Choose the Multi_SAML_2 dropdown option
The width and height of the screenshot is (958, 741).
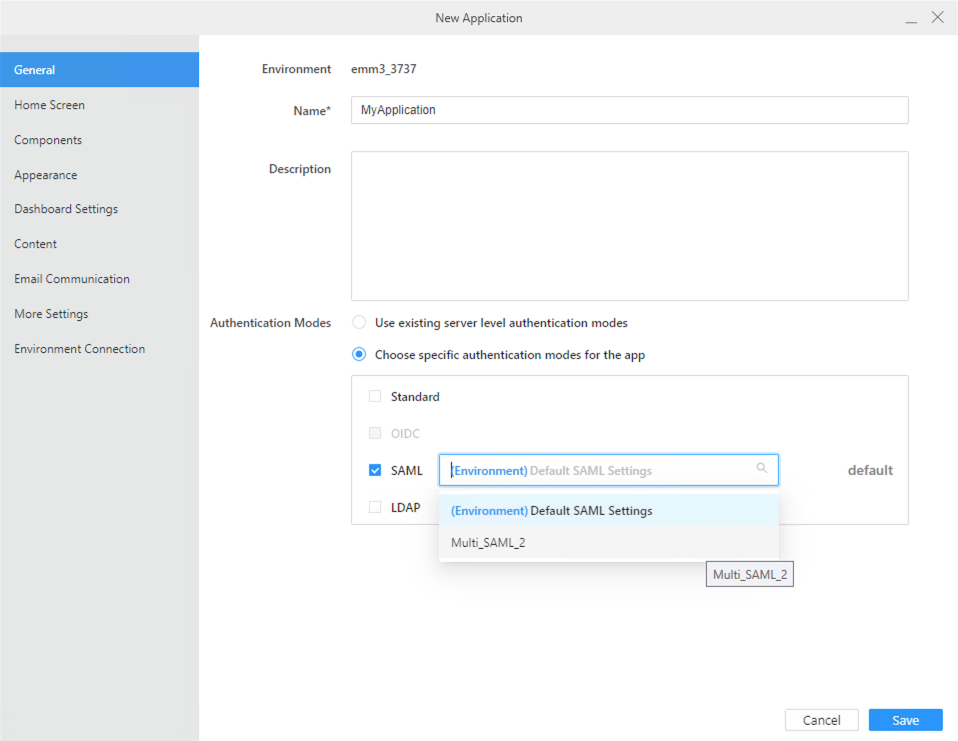point(609,542)
